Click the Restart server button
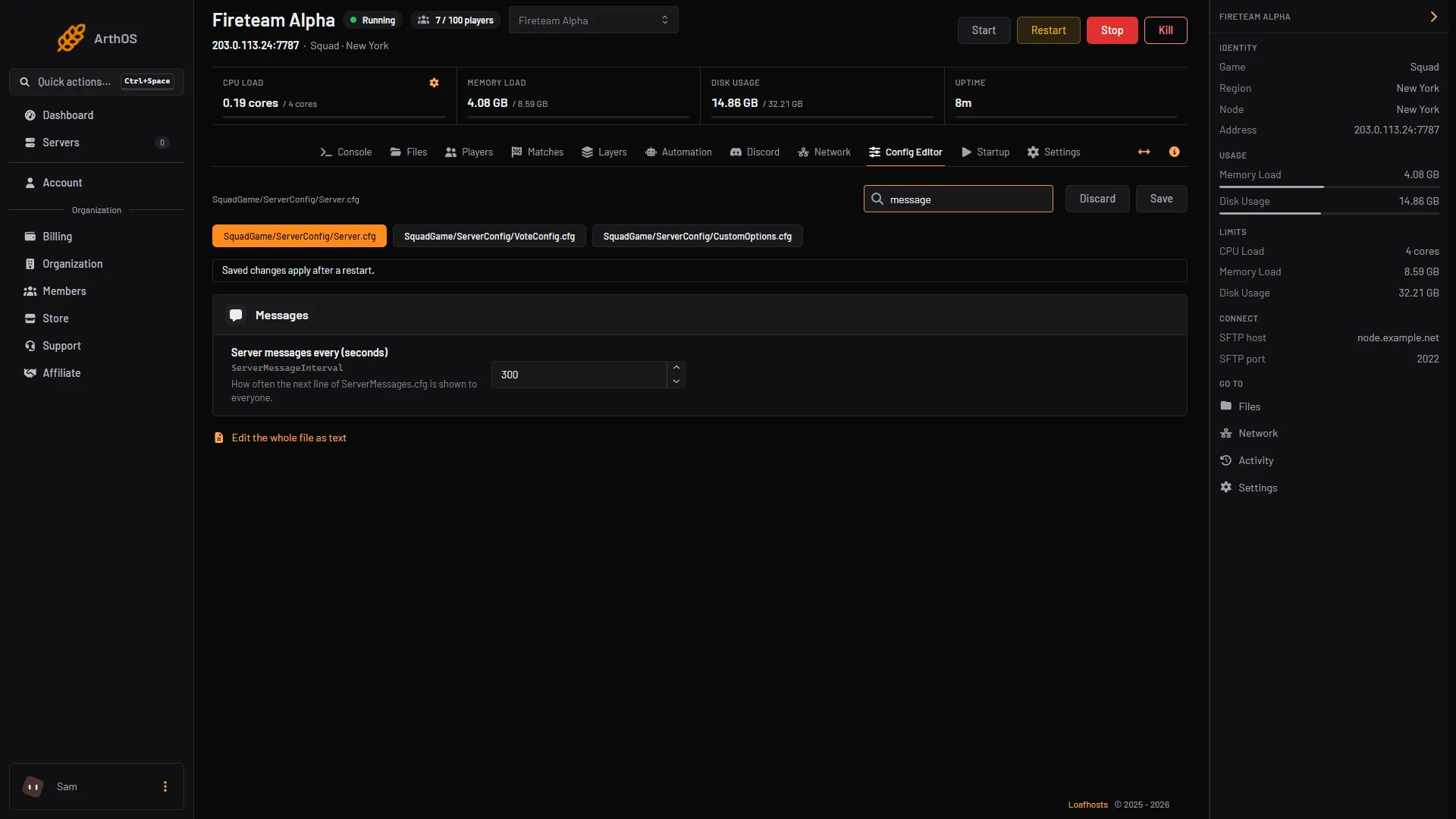Screen dimensions: 1456x819 [1048, 30]
